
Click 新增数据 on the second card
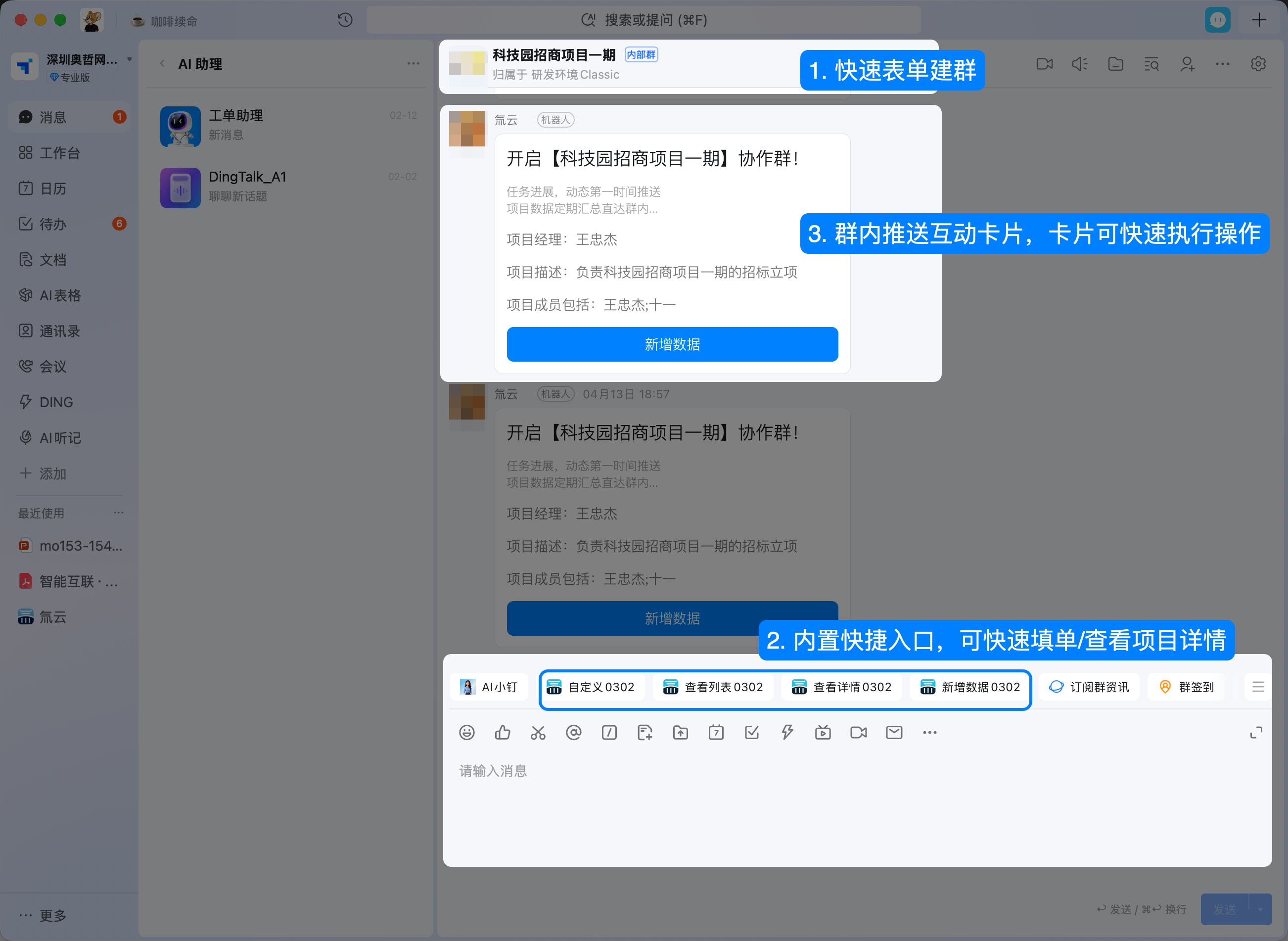pyautogui.click(x=672, y=618)
